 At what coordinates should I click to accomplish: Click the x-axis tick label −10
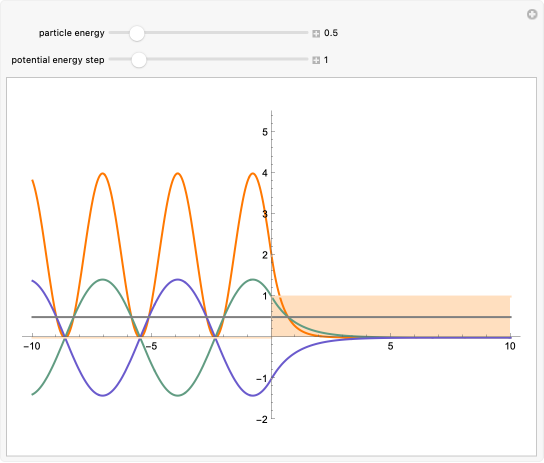(x=32, y=346)
